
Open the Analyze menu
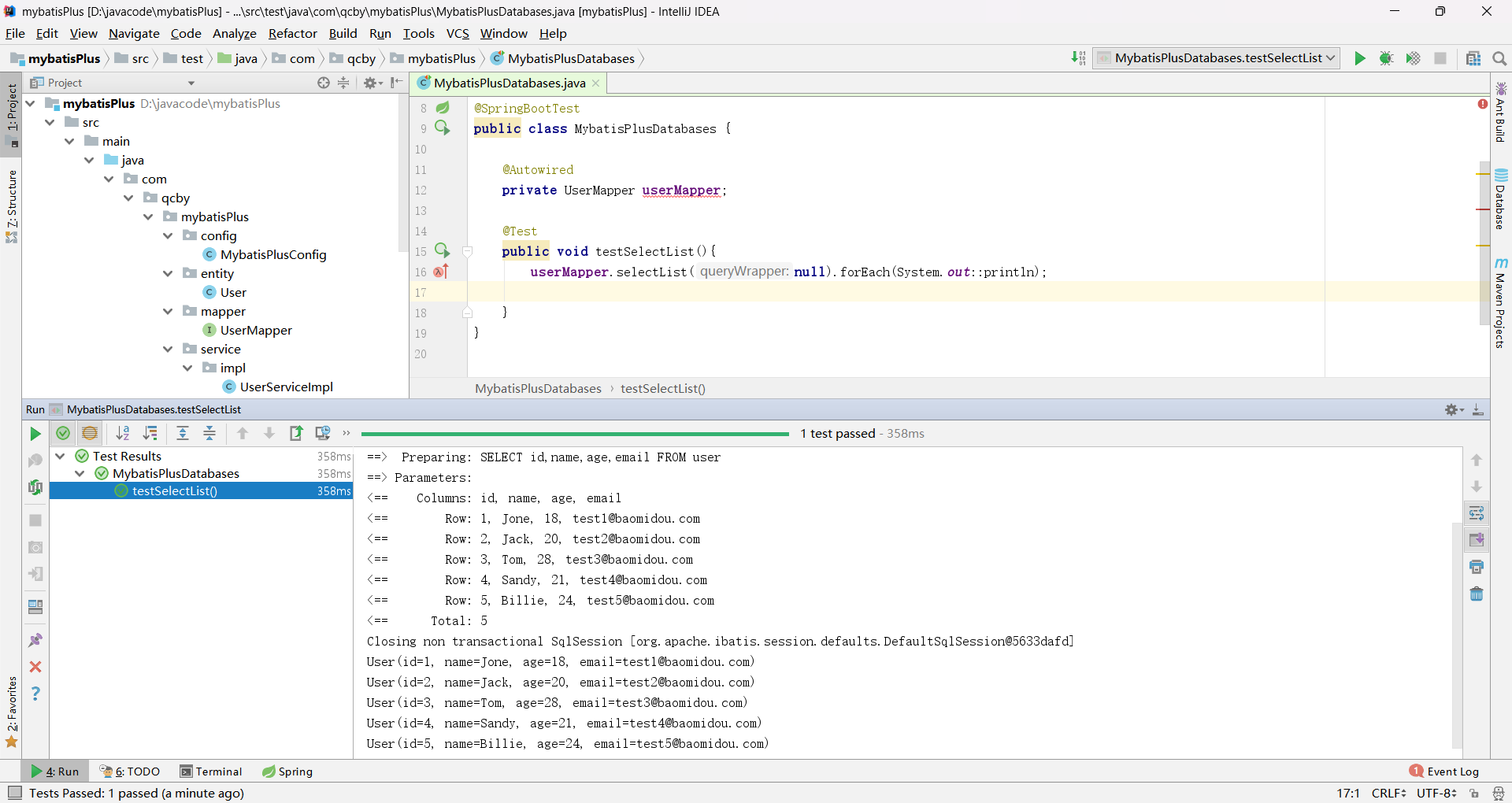235,33
